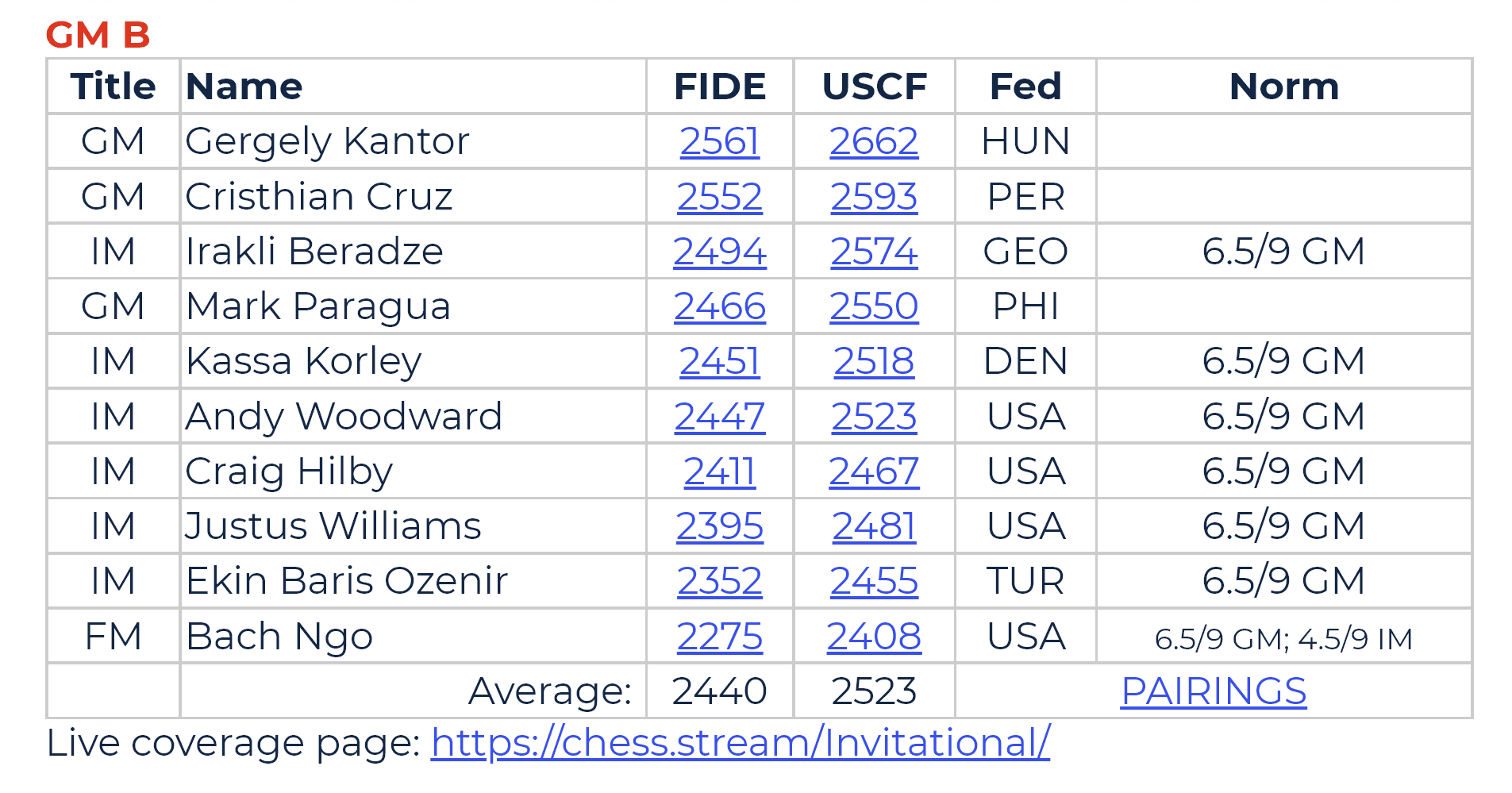Open Cristhian Cruz's USCF rating 2593
The width and height of the screenshot is (1512, 793).
coord(874,196)
